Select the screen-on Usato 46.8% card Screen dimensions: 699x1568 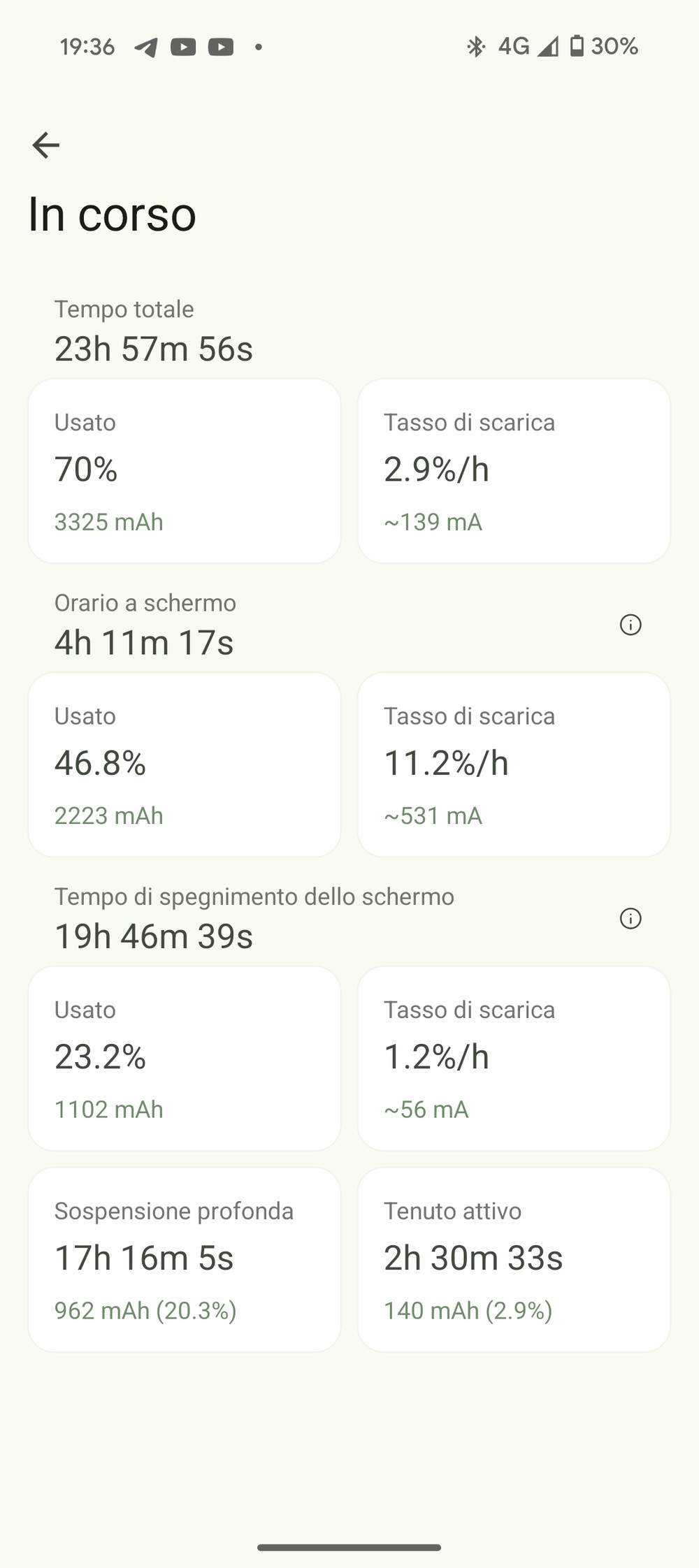tap(185, 764)
